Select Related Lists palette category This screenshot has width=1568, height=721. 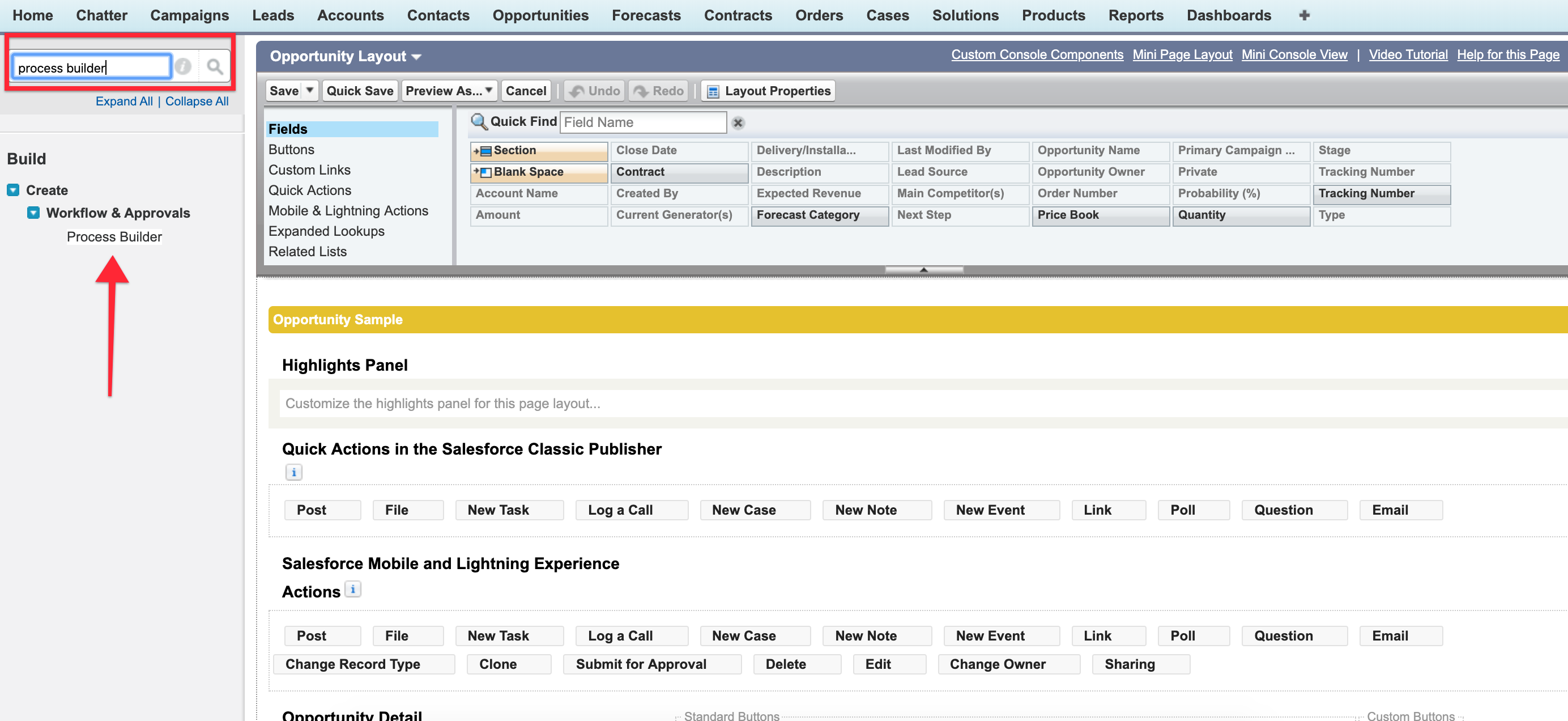pos(308,252)
